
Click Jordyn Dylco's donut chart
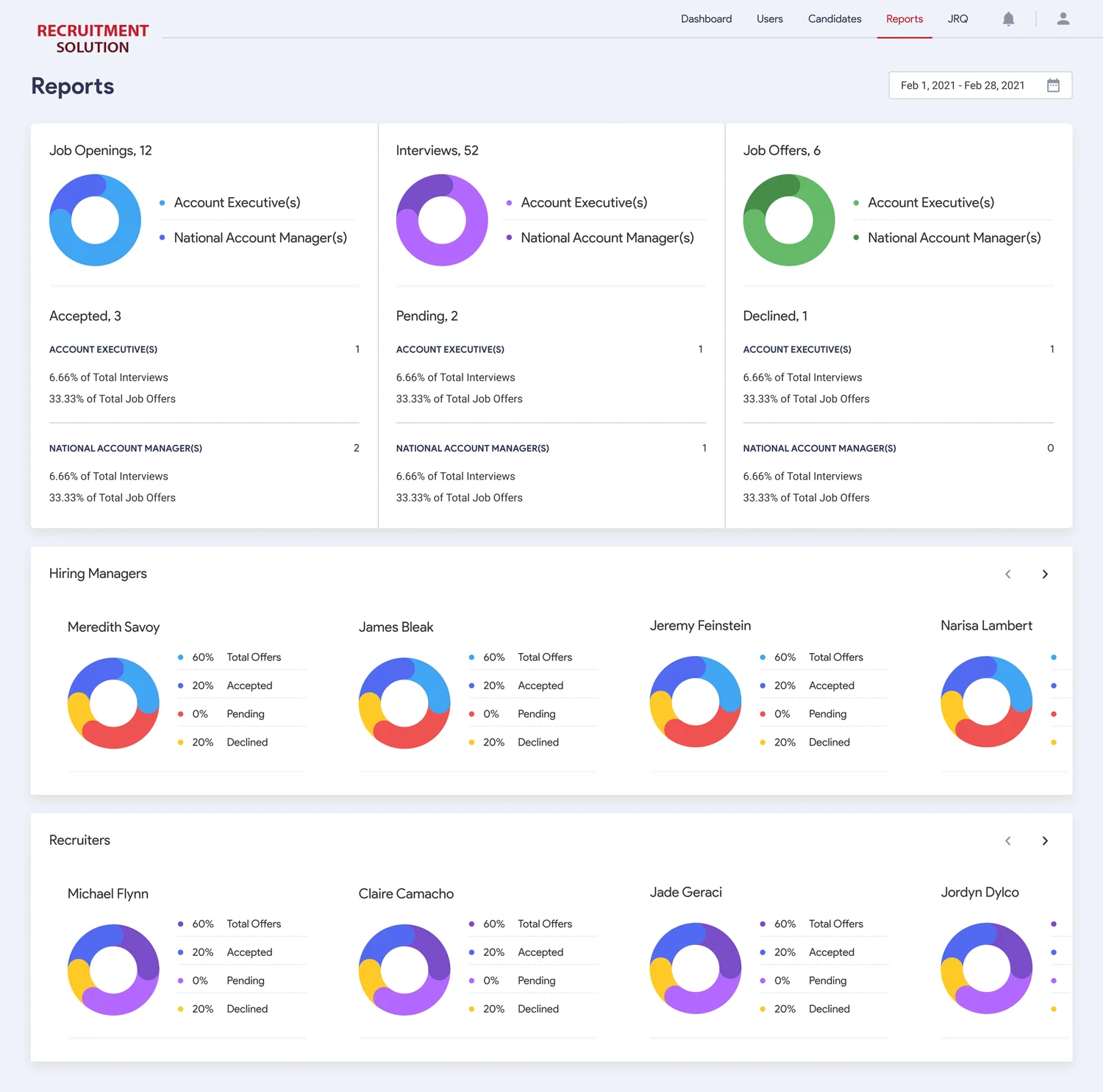987,968
